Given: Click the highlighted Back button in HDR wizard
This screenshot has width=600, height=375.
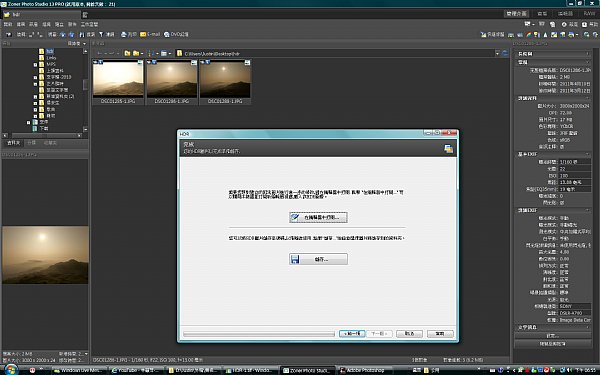Looking at the screenshot, I should (x=352, y=334).
